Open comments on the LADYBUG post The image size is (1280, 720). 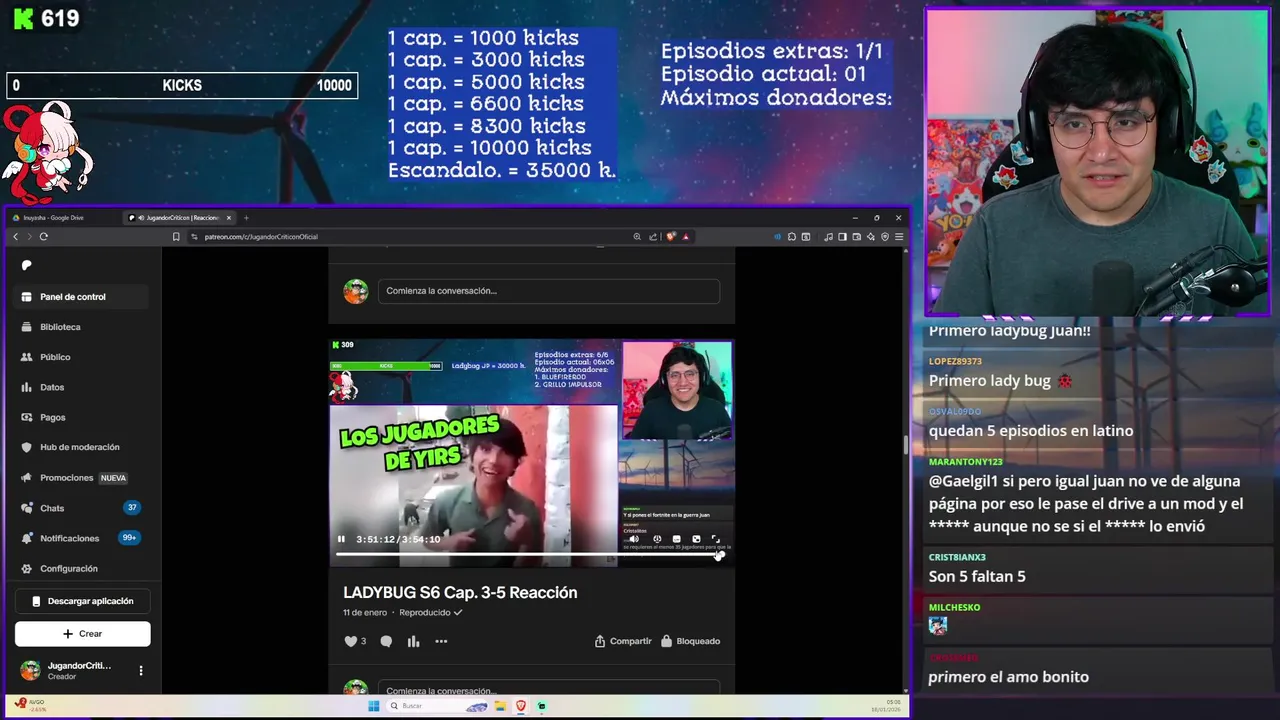click(x=386, y=641)
